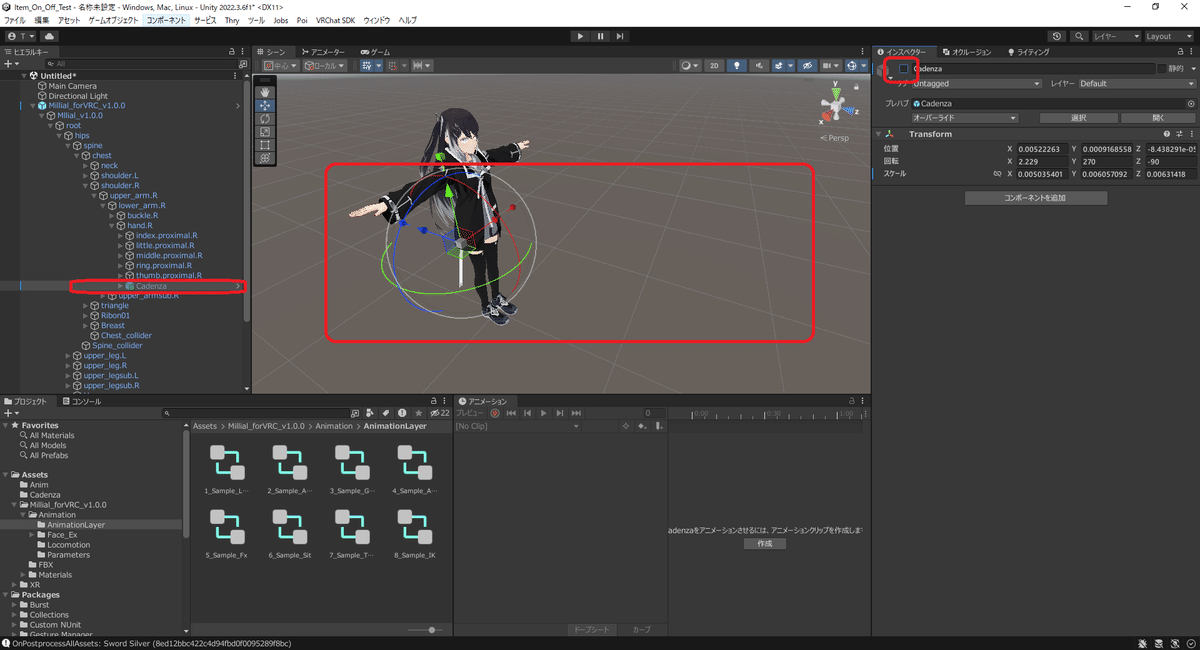Select the Move tool in scene toolbar
This screenshot has height=650, width=1200.
tap(265, 105)
